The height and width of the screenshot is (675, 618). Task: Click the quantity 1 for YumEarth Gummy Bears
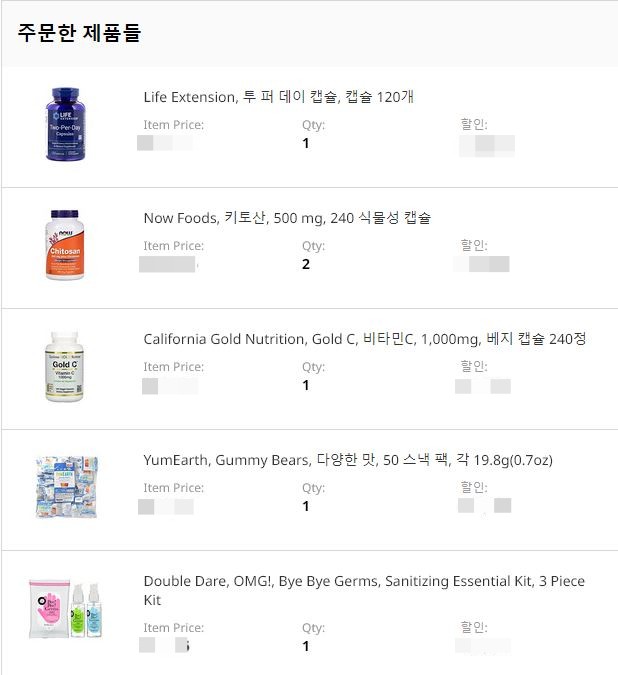306,506
